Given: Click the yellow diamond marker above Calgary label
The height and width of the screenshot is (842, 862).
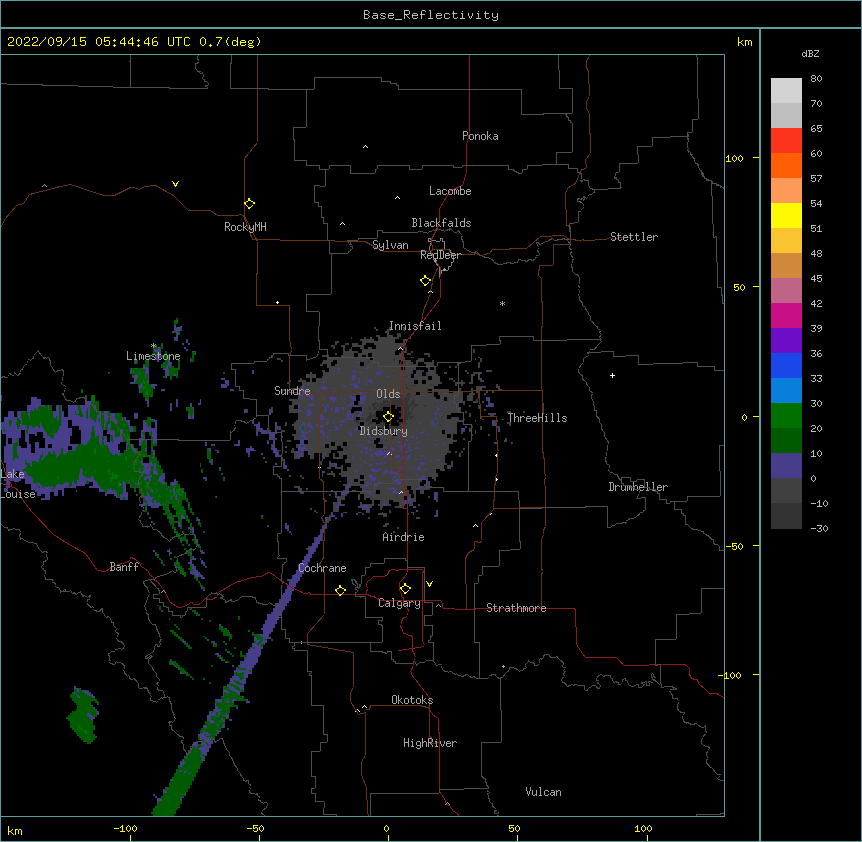Looking at the screenshot, I should [x=405, y=588].
